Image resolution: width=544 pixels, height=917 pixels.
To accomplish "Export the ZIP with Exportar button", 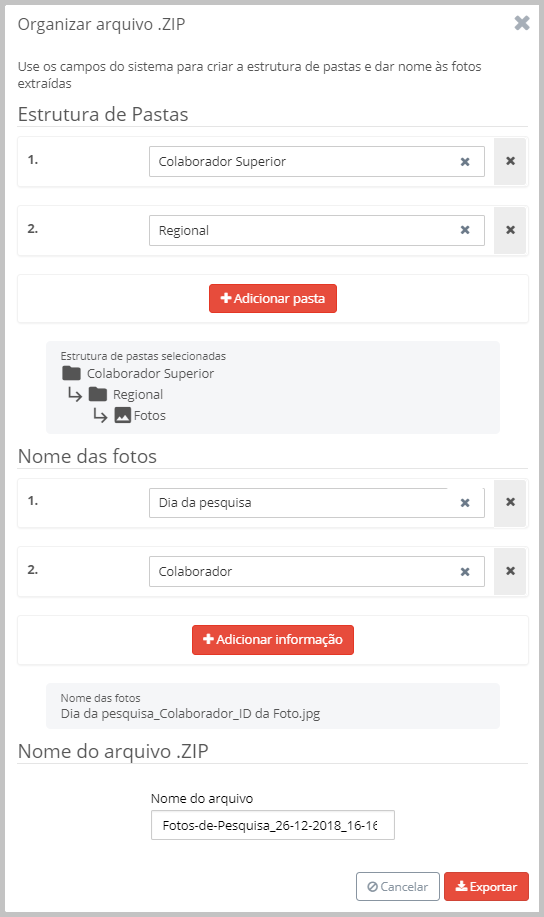I will coord(486,887).
